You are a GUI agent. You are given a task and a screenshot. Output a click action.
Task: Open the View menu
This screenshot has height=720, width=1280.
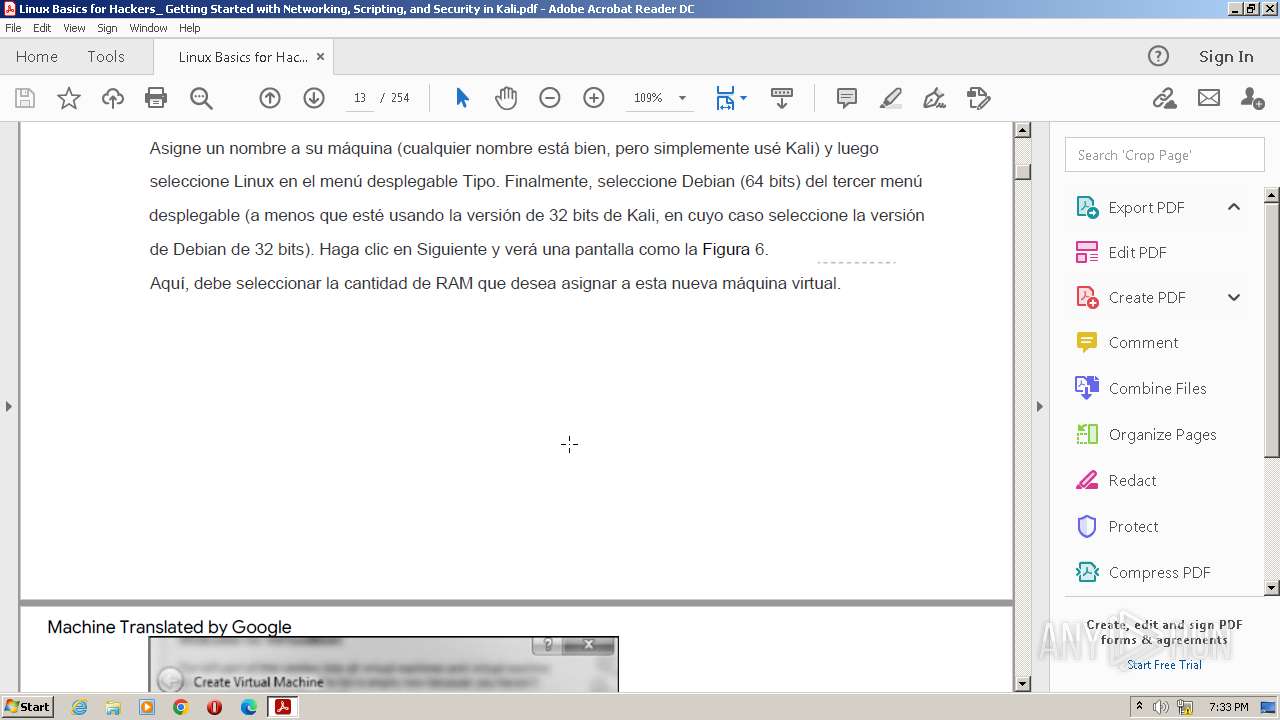click(x=74, y=28)
